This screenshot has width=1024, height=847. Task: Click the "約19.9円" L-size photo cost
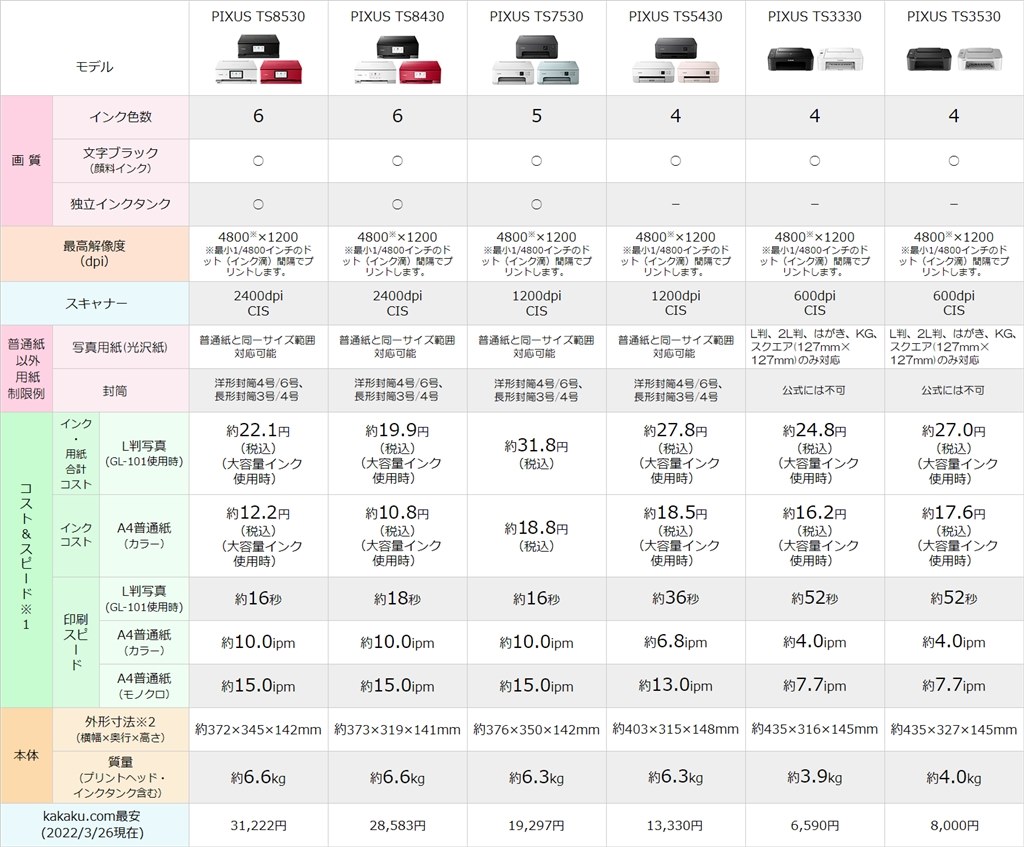(x=397, y=430)
